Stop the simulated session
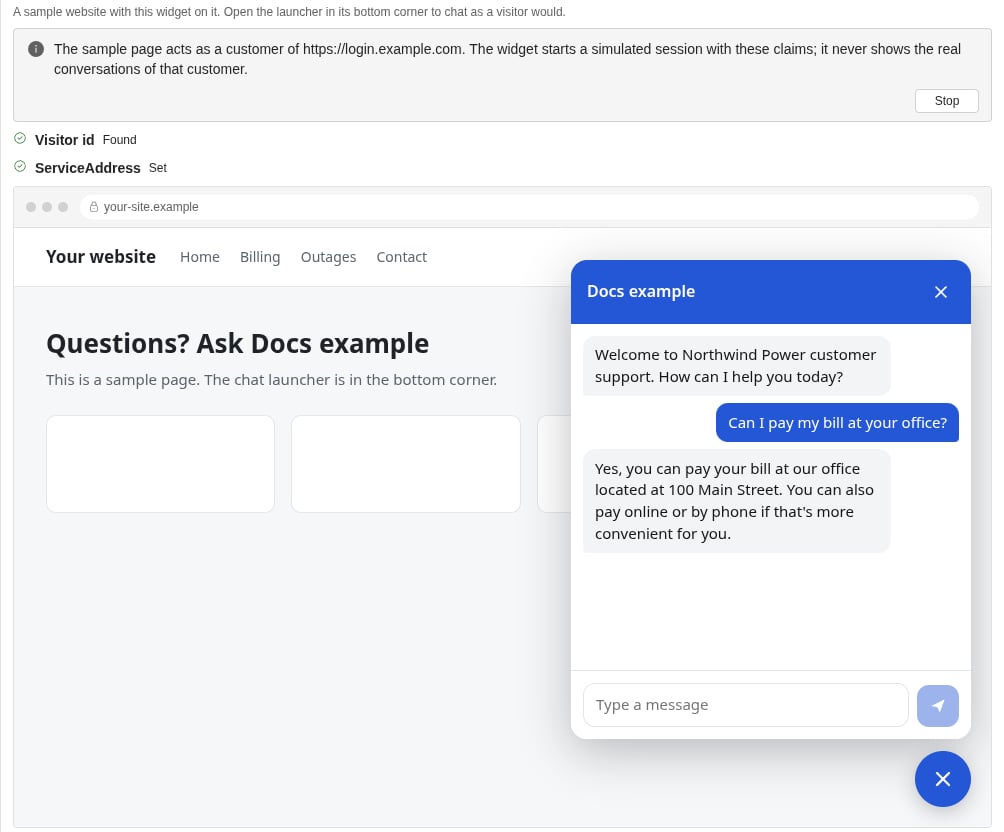This screenshot has height=832, width=1004. (946, 101)
